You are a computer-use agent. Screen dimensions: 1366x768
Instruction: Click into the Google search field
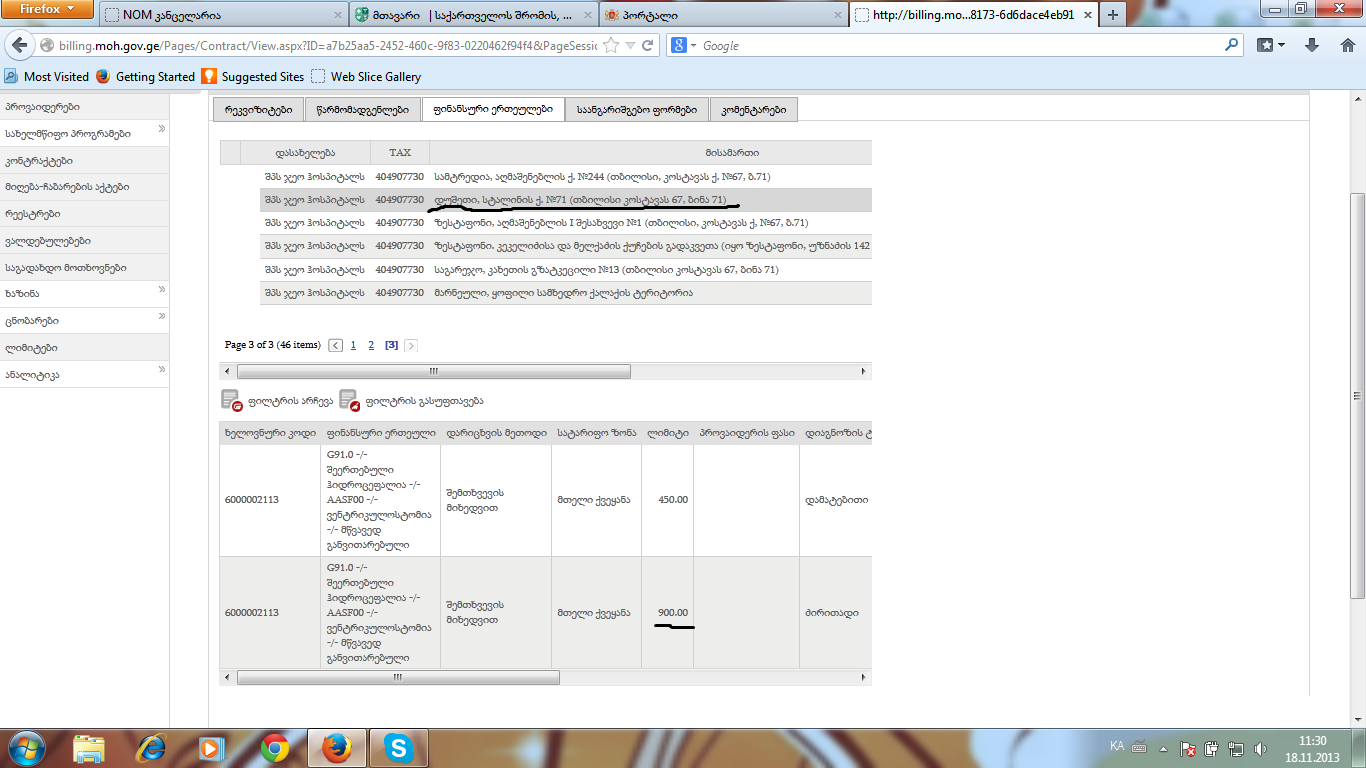960,46
